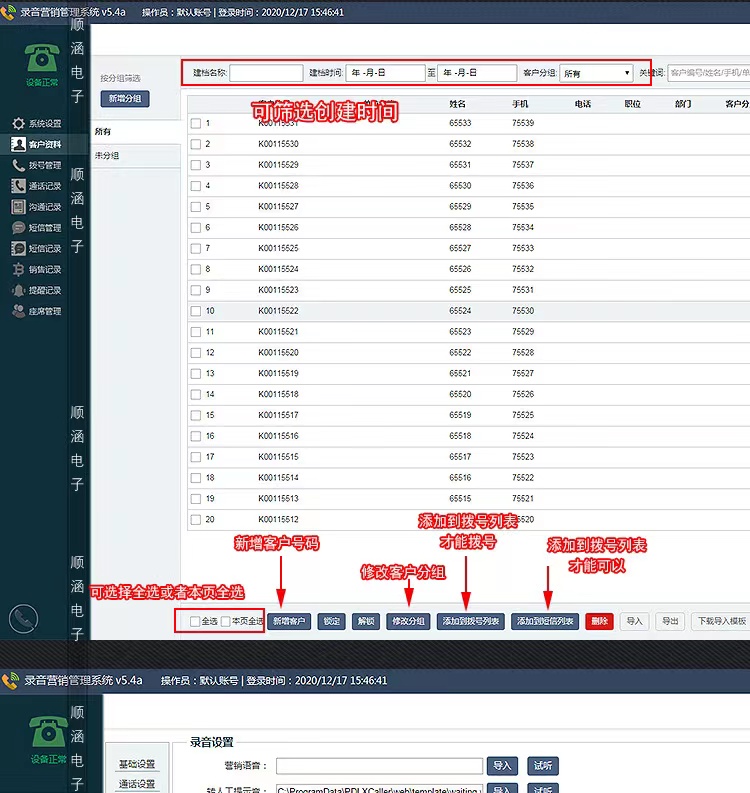
Task: Click the 导出 button
Action: click(x=670, y=621)
